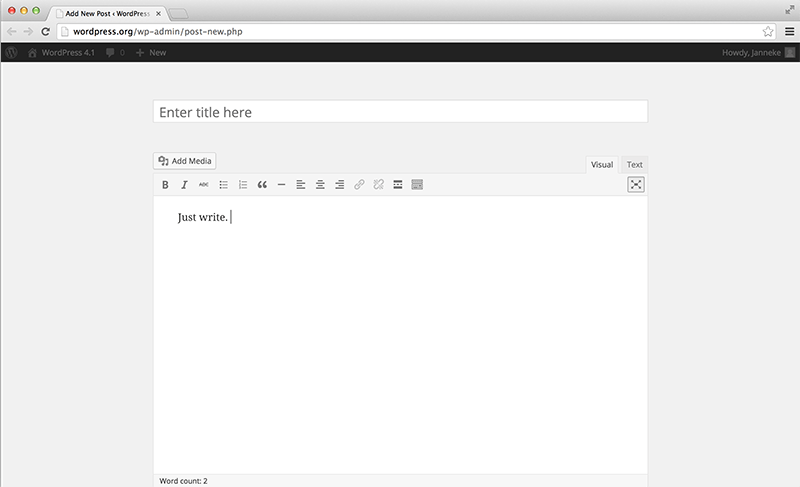Click the WordPress logo in admin bar

coord(11,53)
